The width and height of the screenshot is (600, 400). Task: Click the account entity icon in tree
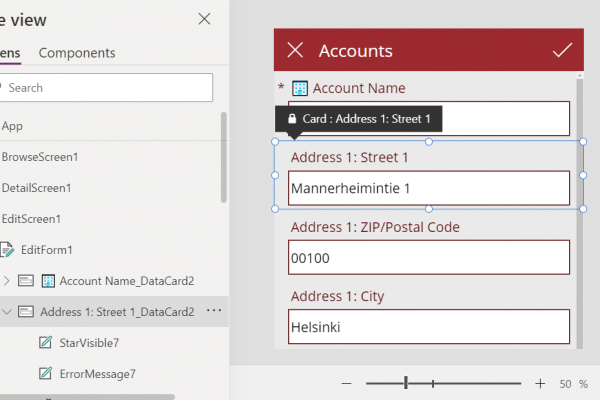point(48,281)
